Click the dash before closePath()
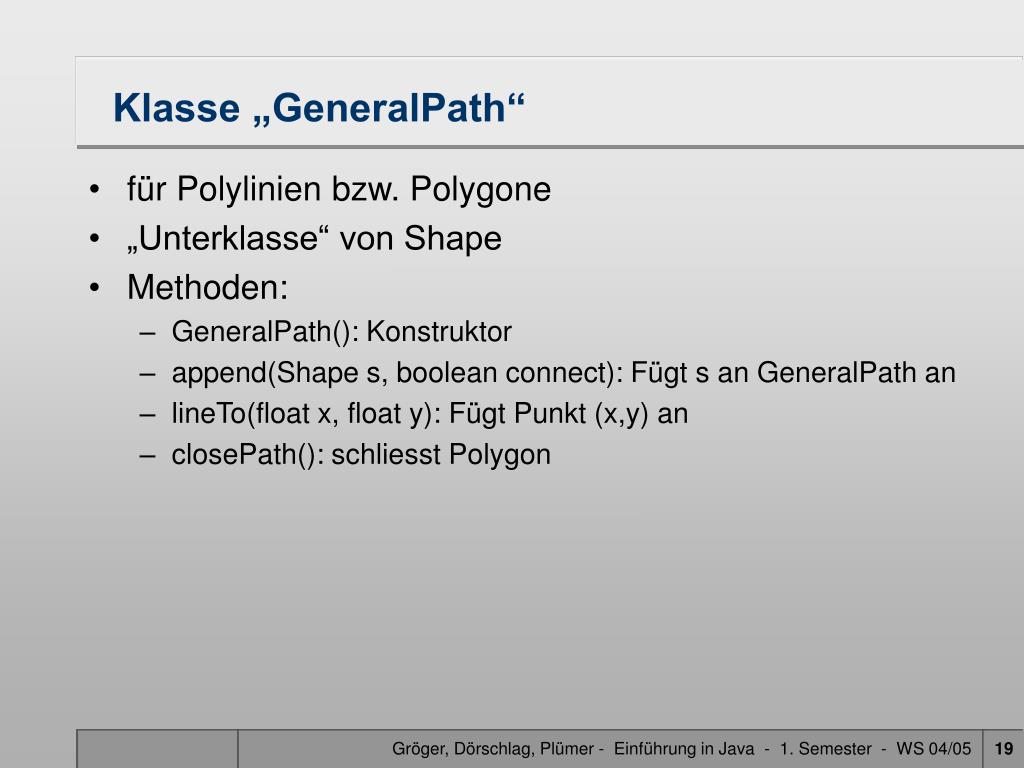Image resolution: width=1024 pixels, height=768 pixels. click(x=148, y=456)
